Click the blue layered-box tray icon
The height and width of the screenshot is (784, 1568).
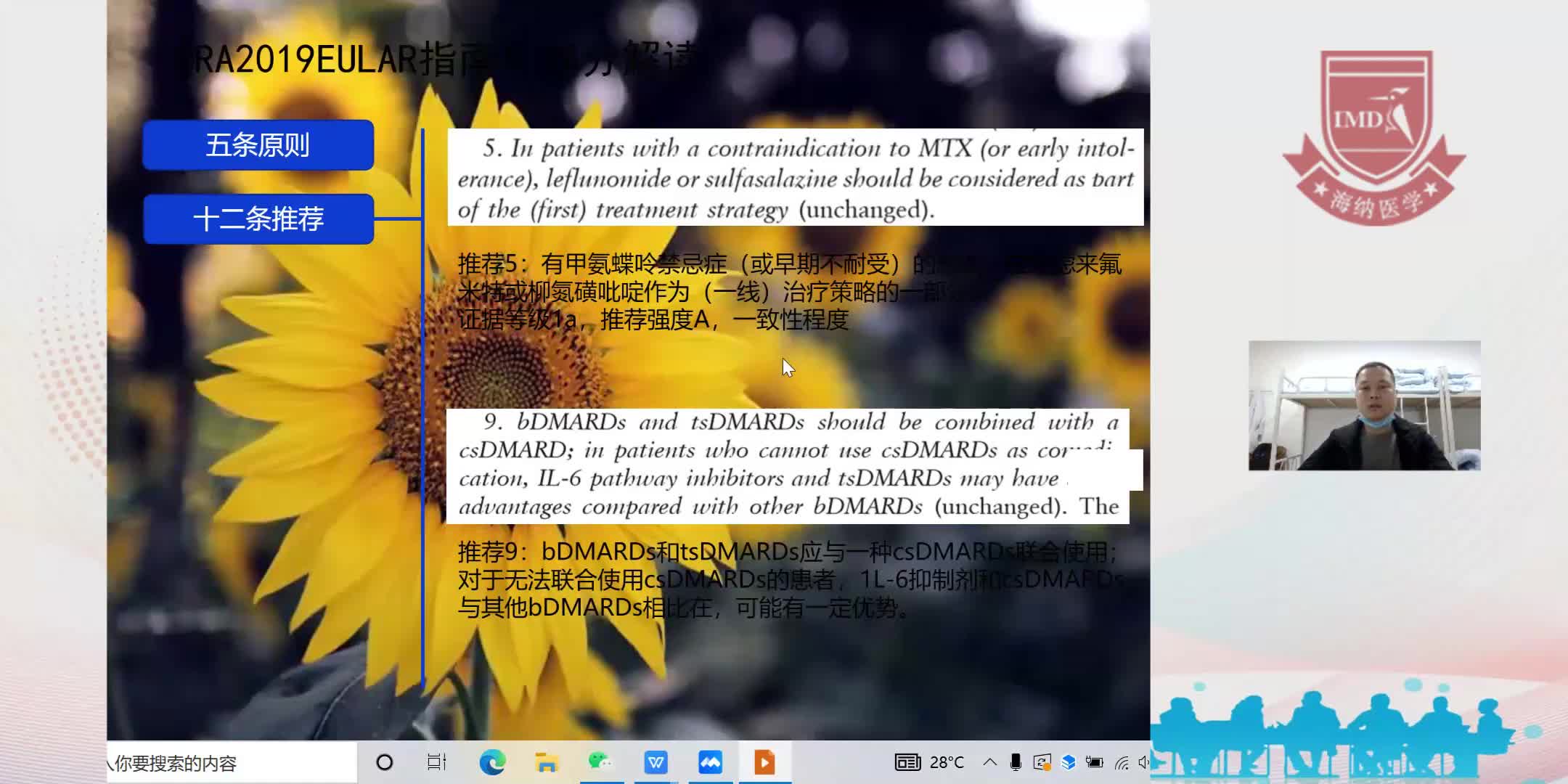(1068, 762)
